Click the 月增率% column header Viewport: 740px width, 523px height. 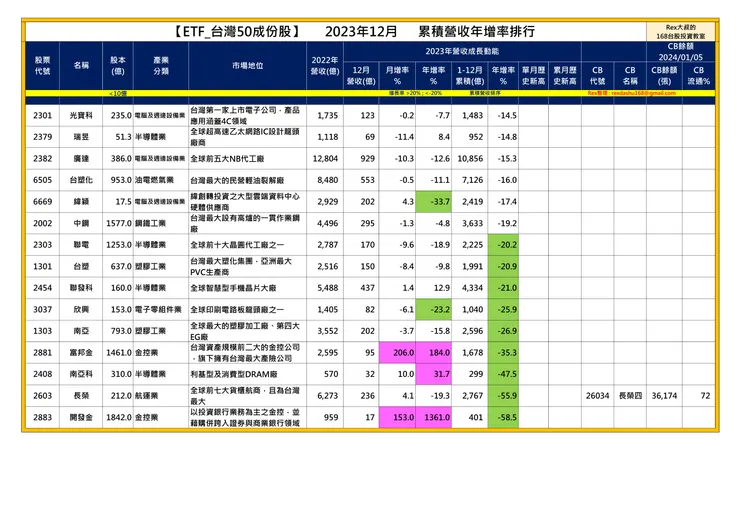point(397,76)
